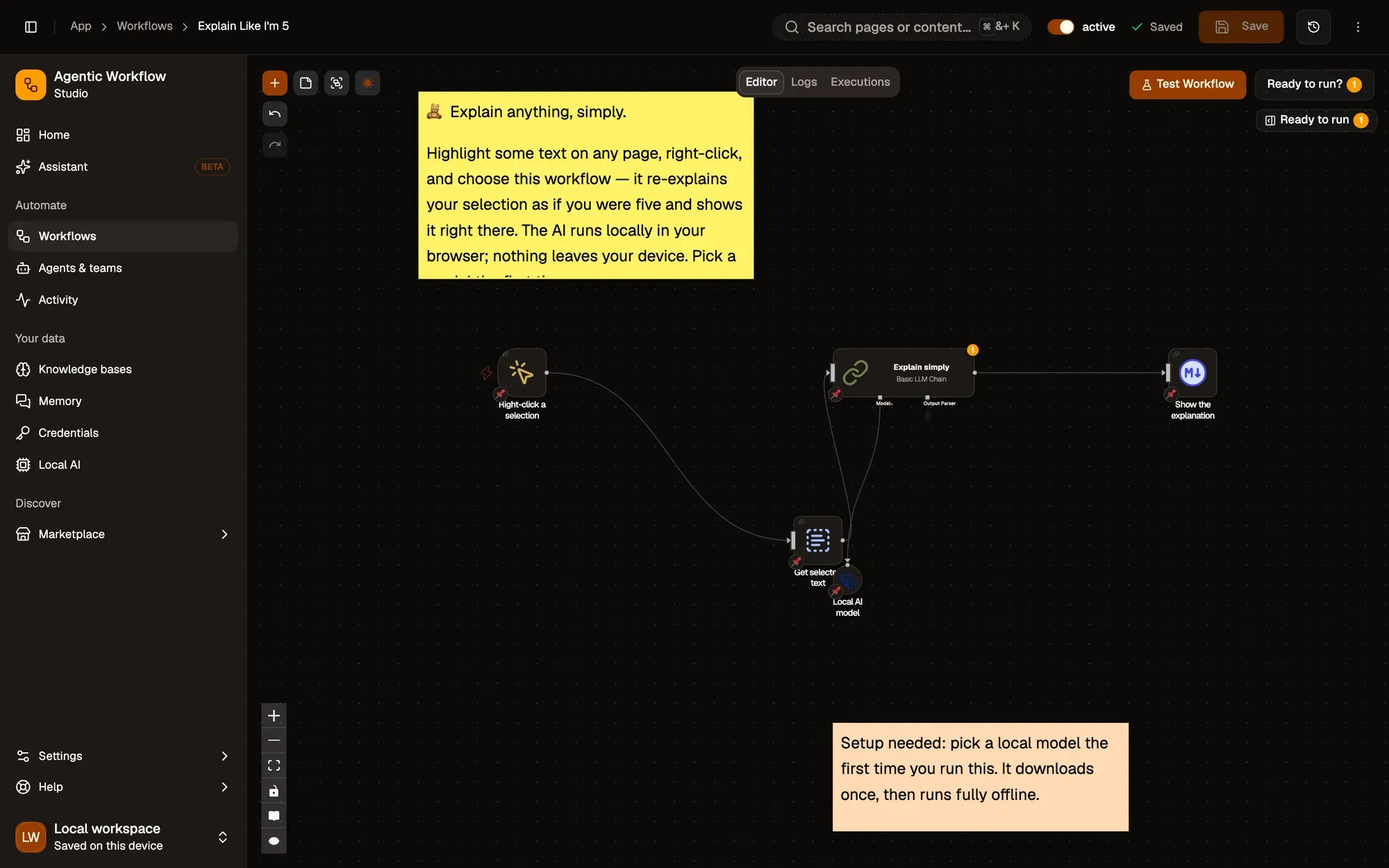Switch to the Executions tab
The width and height of the screenshot is (1389, 868).
point(860,82)
